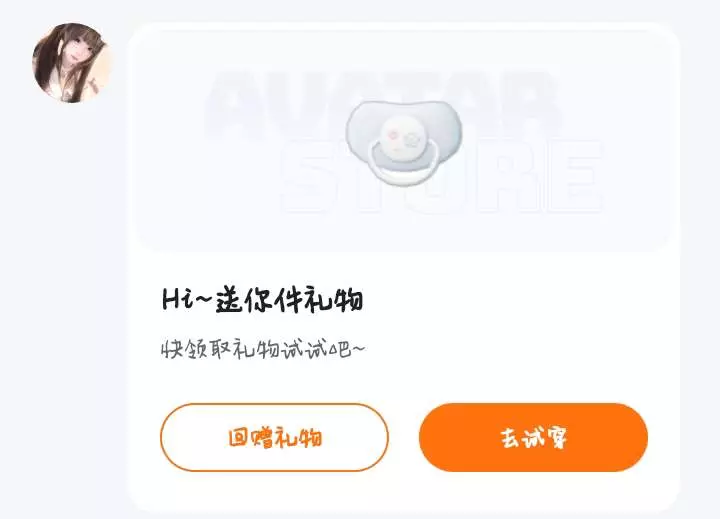
Task: Open the sender's profile avatar
Action: (72, 63)
